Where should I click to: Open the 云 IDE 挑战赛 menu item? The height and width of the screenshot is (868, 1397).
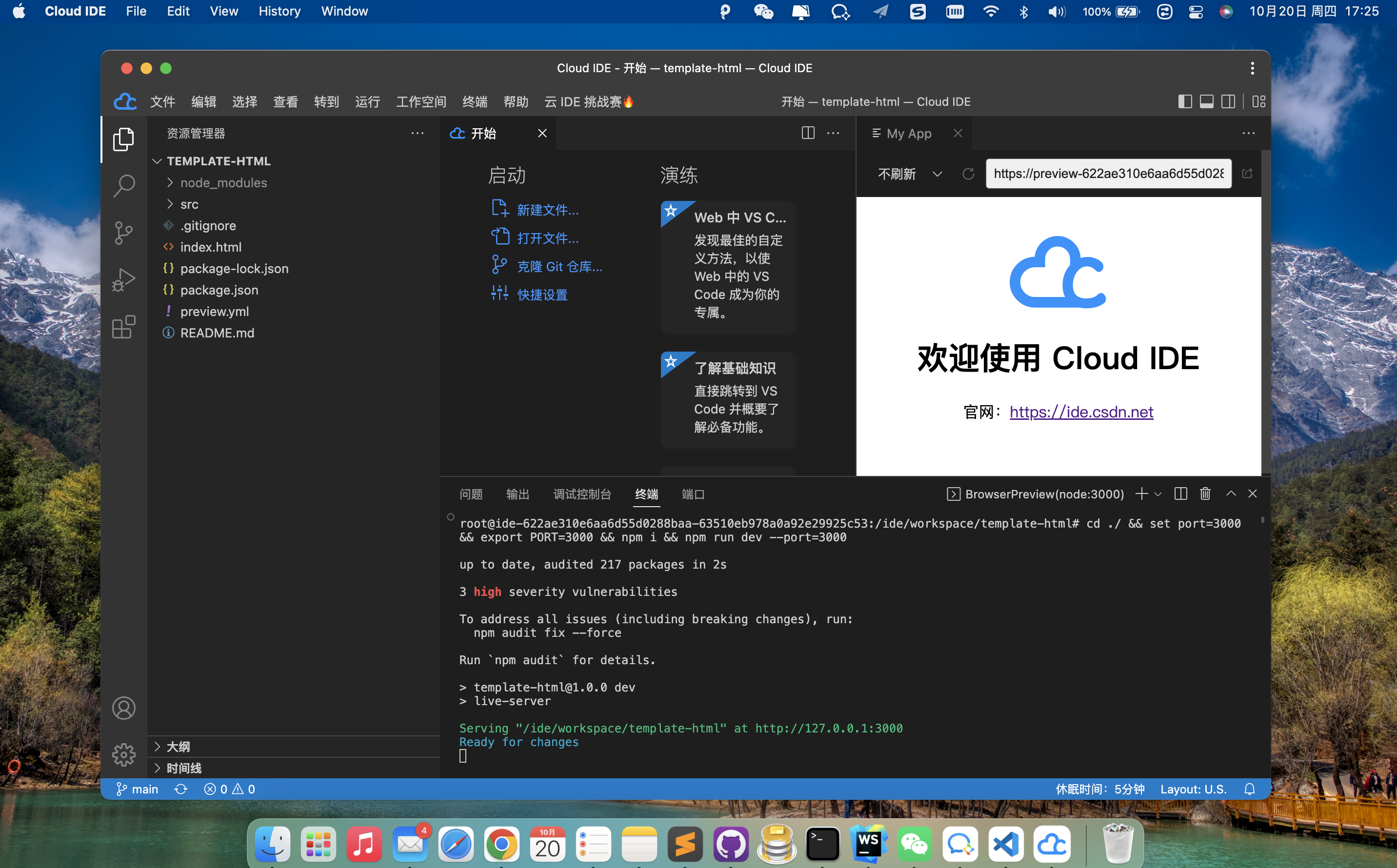589,101
